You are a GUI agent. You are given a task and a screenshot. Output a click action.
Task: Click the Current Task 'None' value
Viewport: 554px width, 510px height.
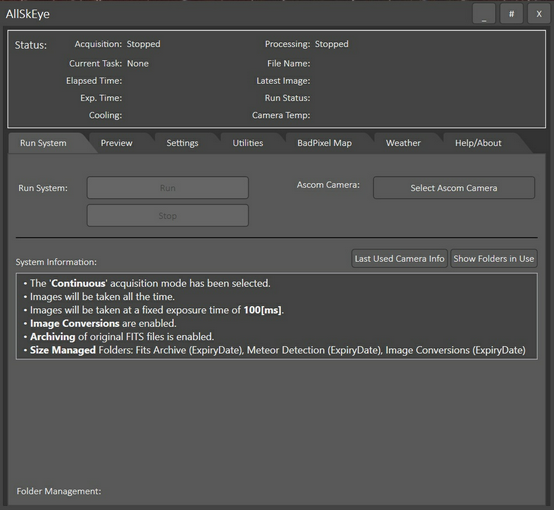(x=138, y=64)
